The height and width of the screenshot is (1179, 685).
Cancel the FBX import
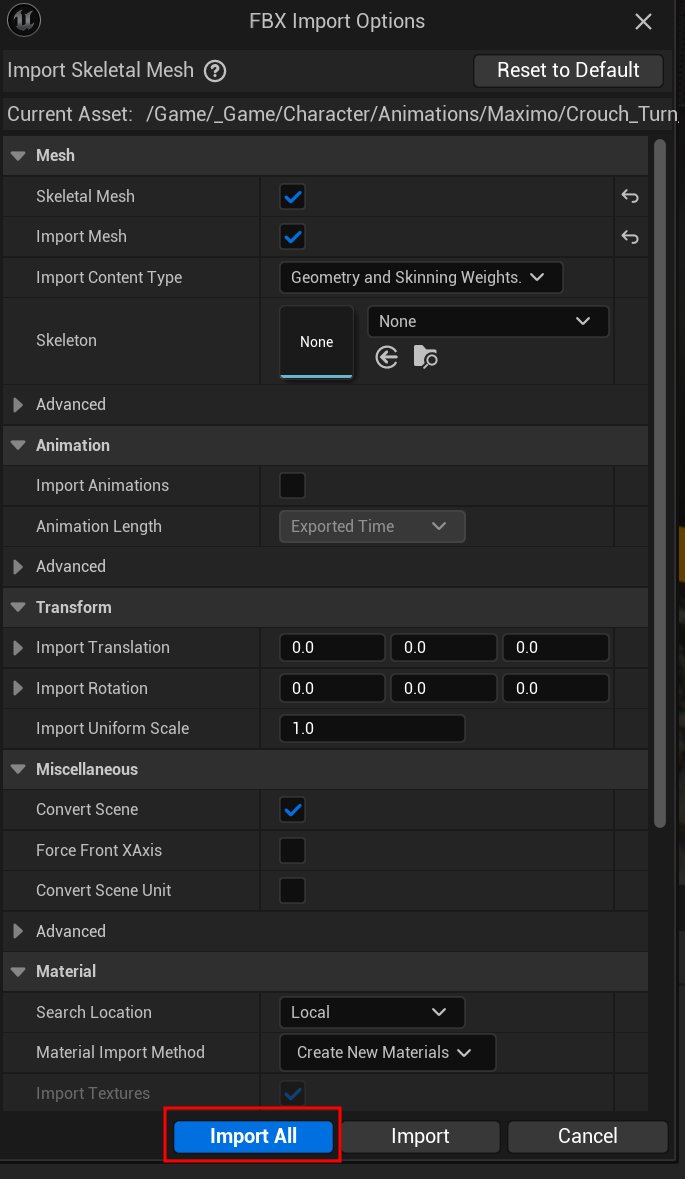(x=588, y=1136)
